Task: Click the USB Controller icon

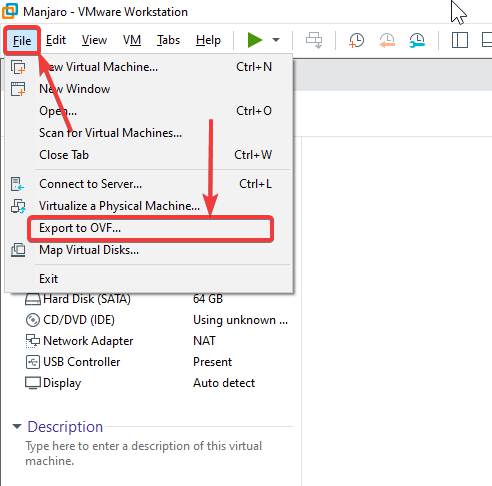Action: pyautogui.click(x=33, y=362)
